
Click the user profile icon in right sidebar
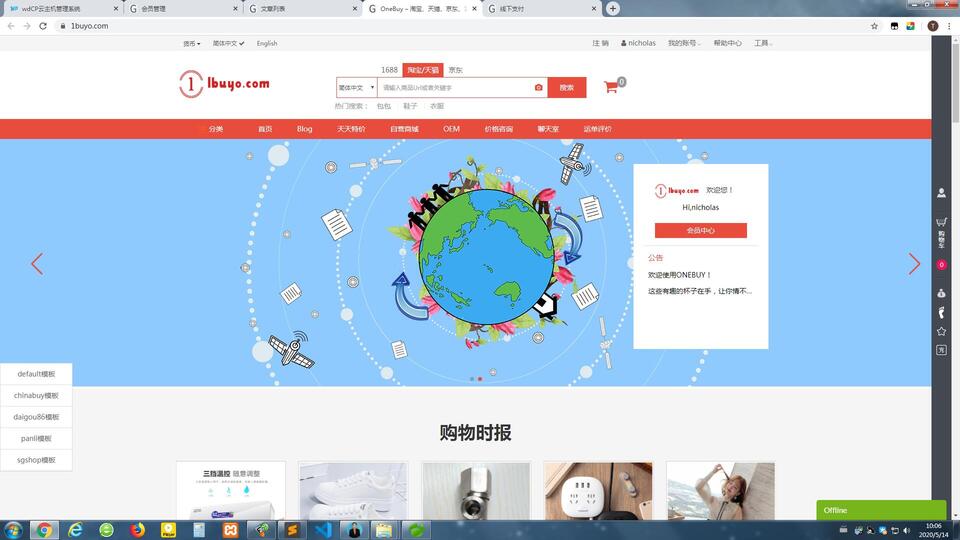[x=941, y=193]
